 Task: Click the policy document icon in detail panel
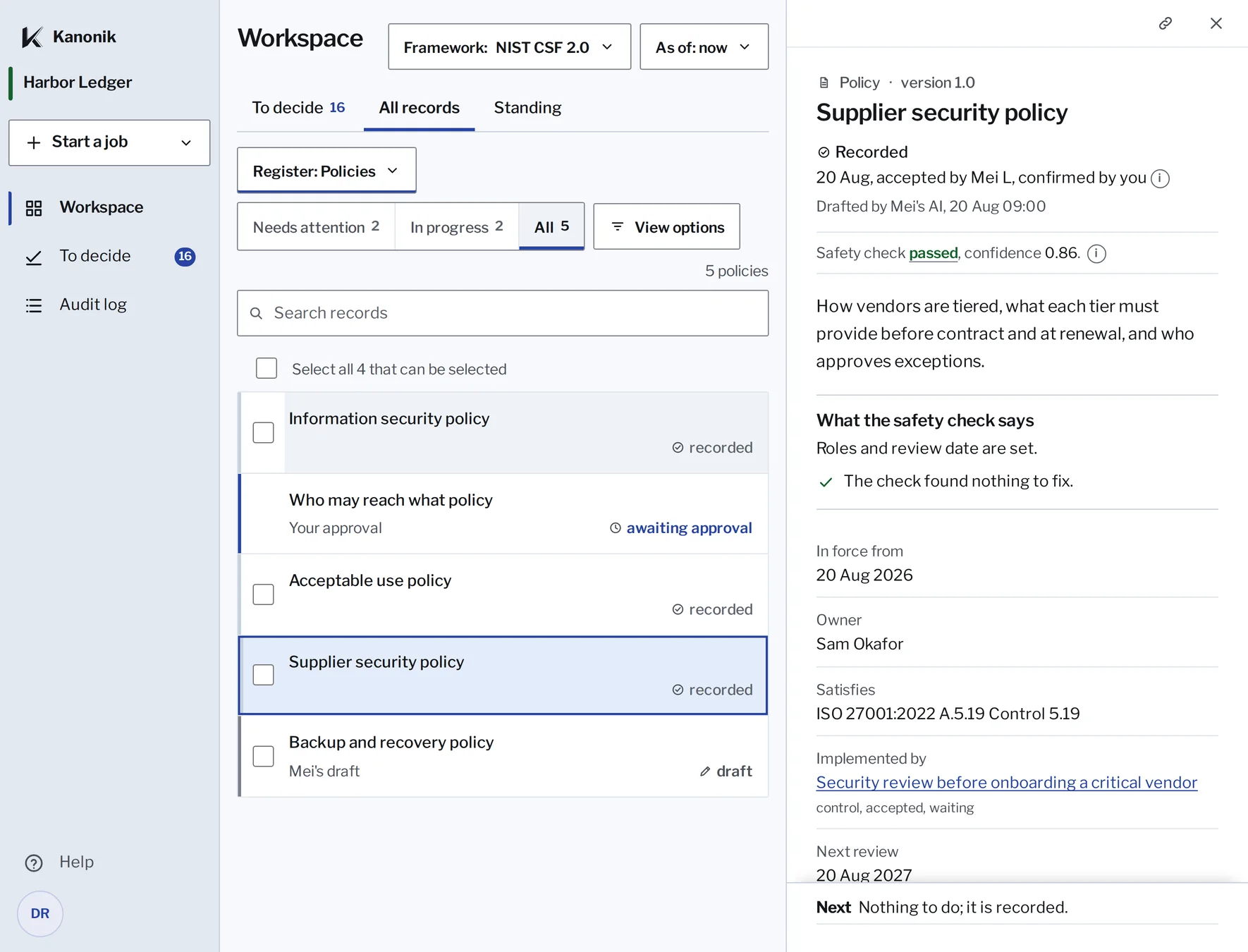pyautogui.click(x=824, y=83)
